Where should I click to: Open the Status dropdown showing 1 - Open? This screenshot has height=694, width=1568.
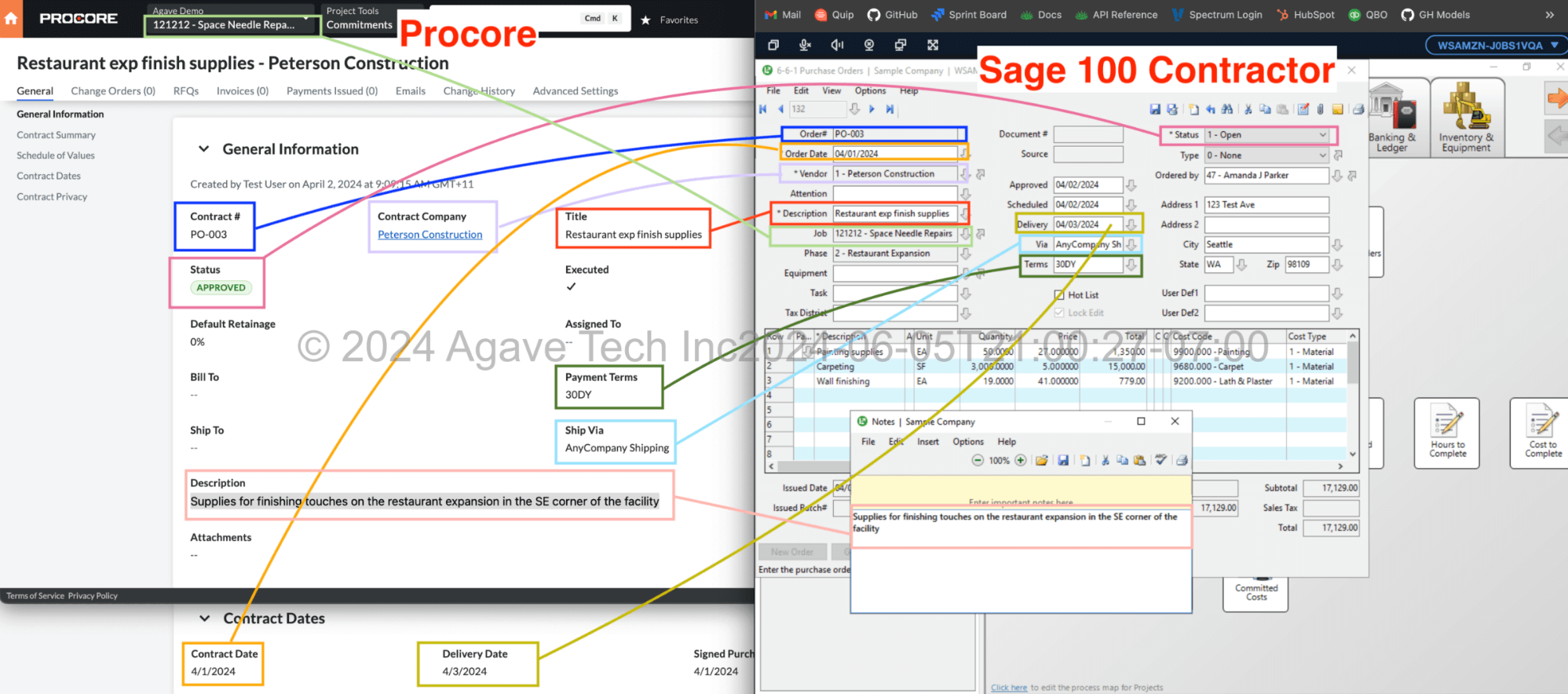tap(1323, 135)
